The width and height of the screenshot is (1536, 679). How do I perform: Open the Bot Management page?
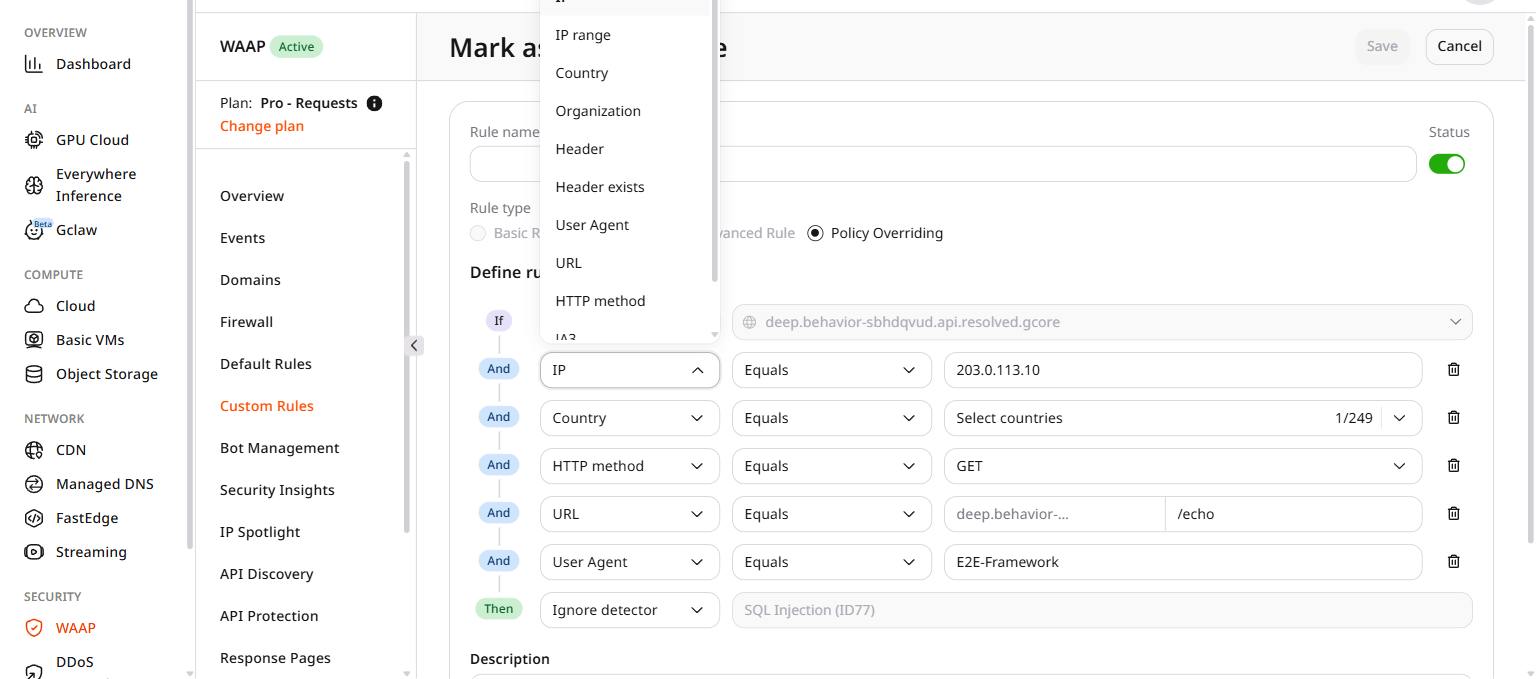point(280,448)
